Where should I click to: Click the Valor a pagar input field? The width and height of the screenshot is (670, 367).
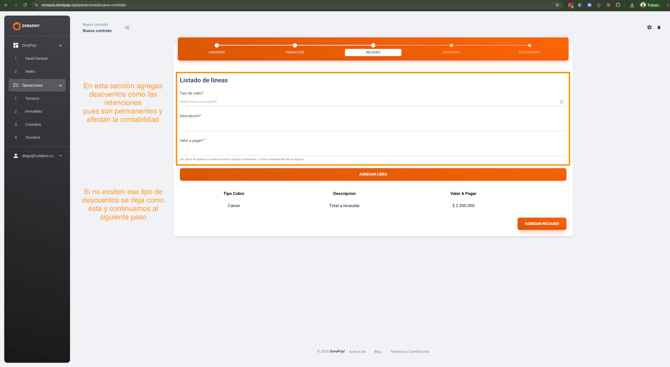(x=372, y=150)
